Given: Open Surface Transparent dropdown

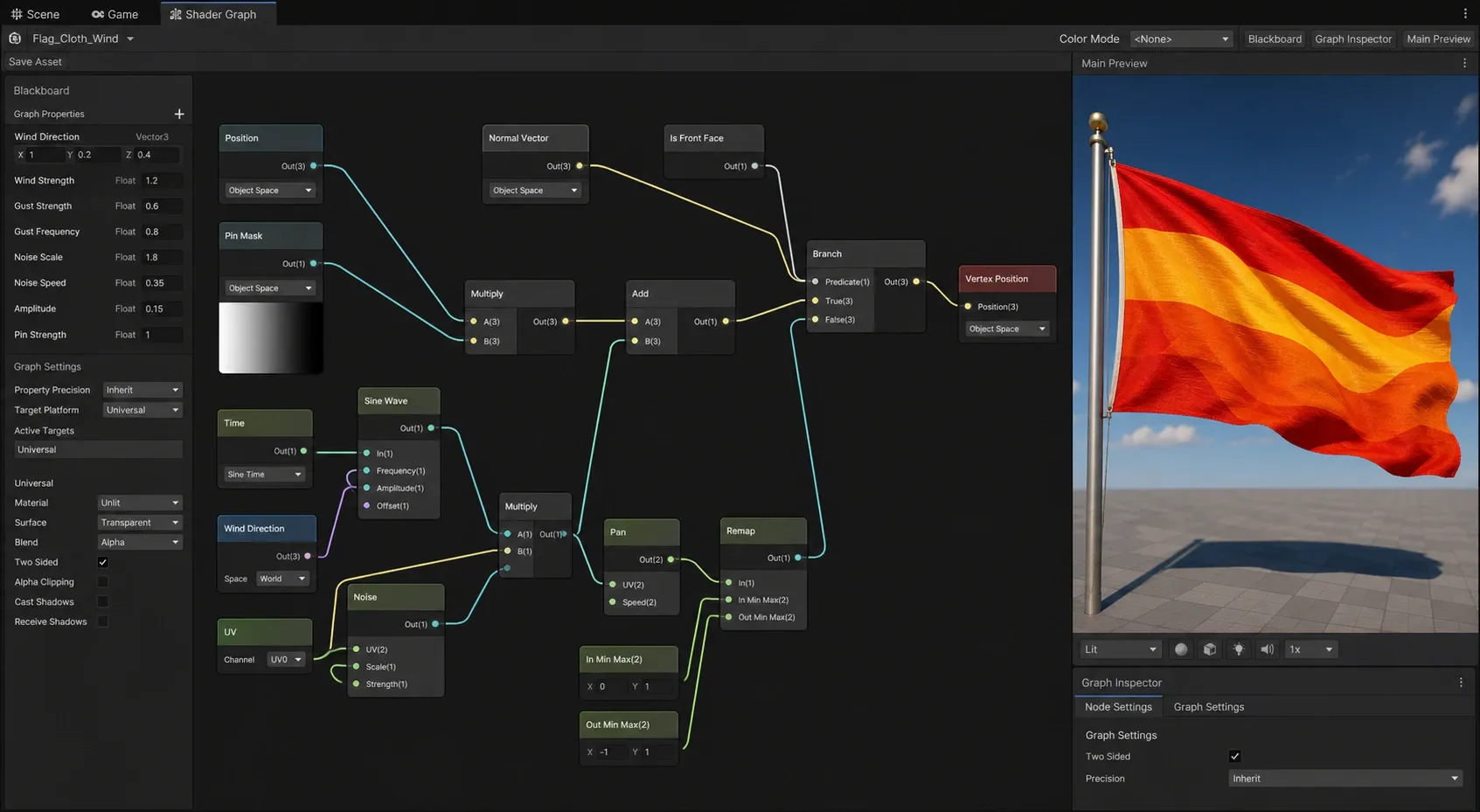Looking at the screenshot, I should click(x=140, y=523).
